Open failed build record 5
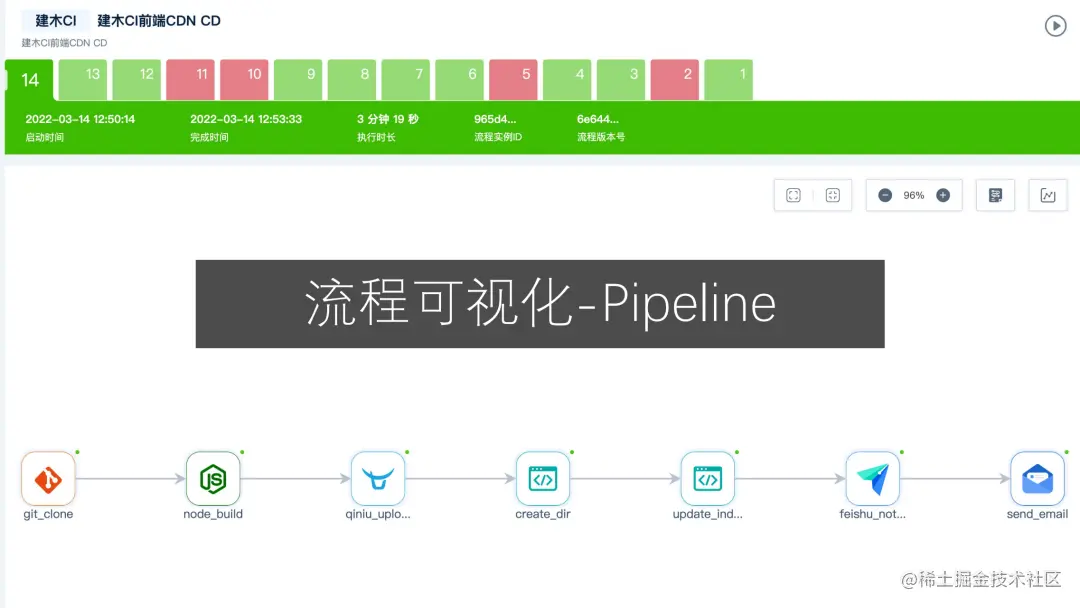The height and width of the screenshot is (608, 1080). (x=513, y=80)
